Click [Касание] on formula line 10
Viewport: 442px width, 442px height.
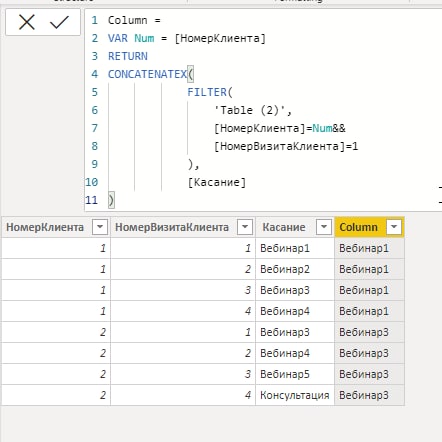[x=217, y=182]
